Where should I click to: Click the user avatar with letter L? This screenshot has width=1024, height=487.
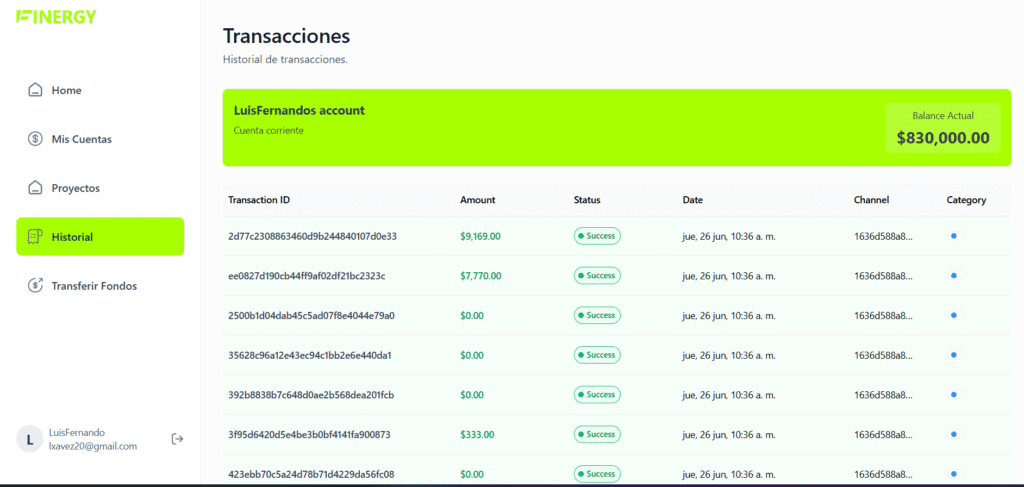click(30, 439)
